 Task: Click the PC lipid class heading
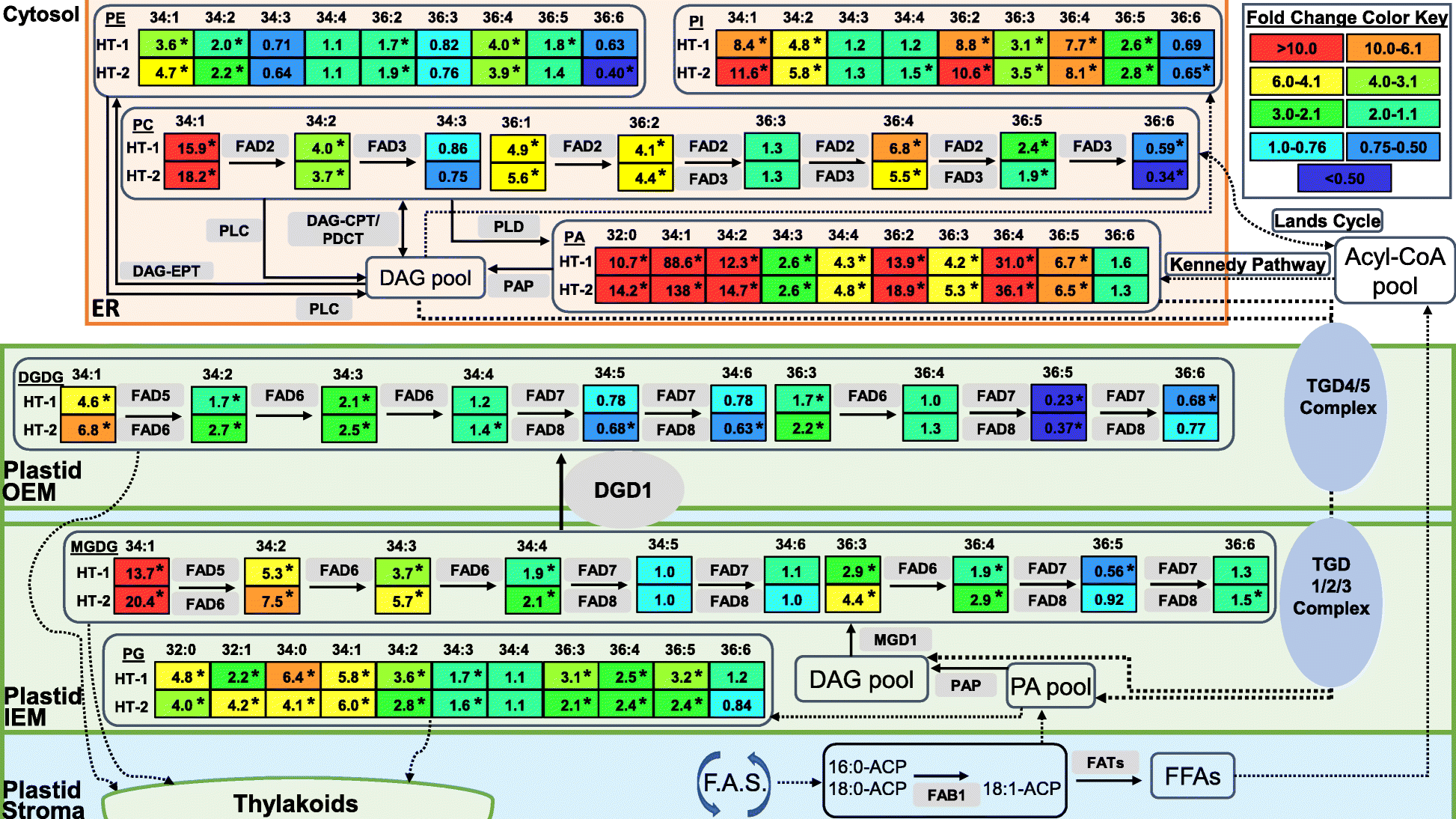click(x=143, y=125)
